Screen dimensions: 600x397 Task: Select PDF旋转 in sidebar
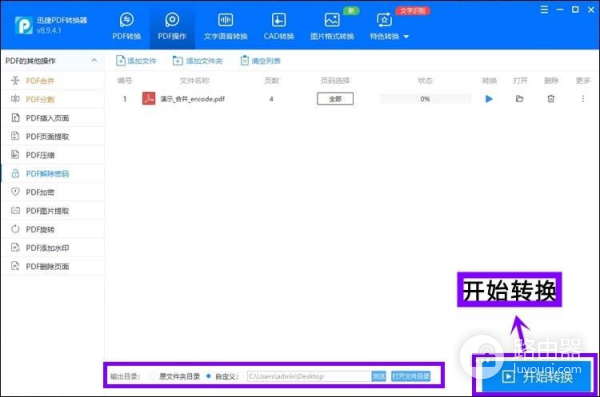tap(53, 229)
